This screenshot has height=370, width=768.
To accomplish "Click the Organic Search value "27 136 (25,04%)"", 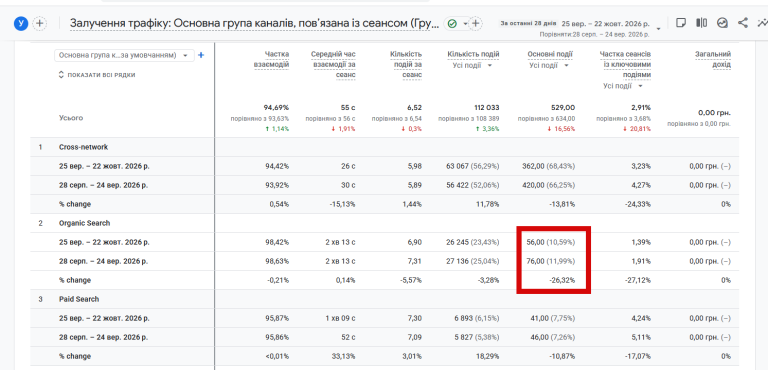I will [473, 261].
